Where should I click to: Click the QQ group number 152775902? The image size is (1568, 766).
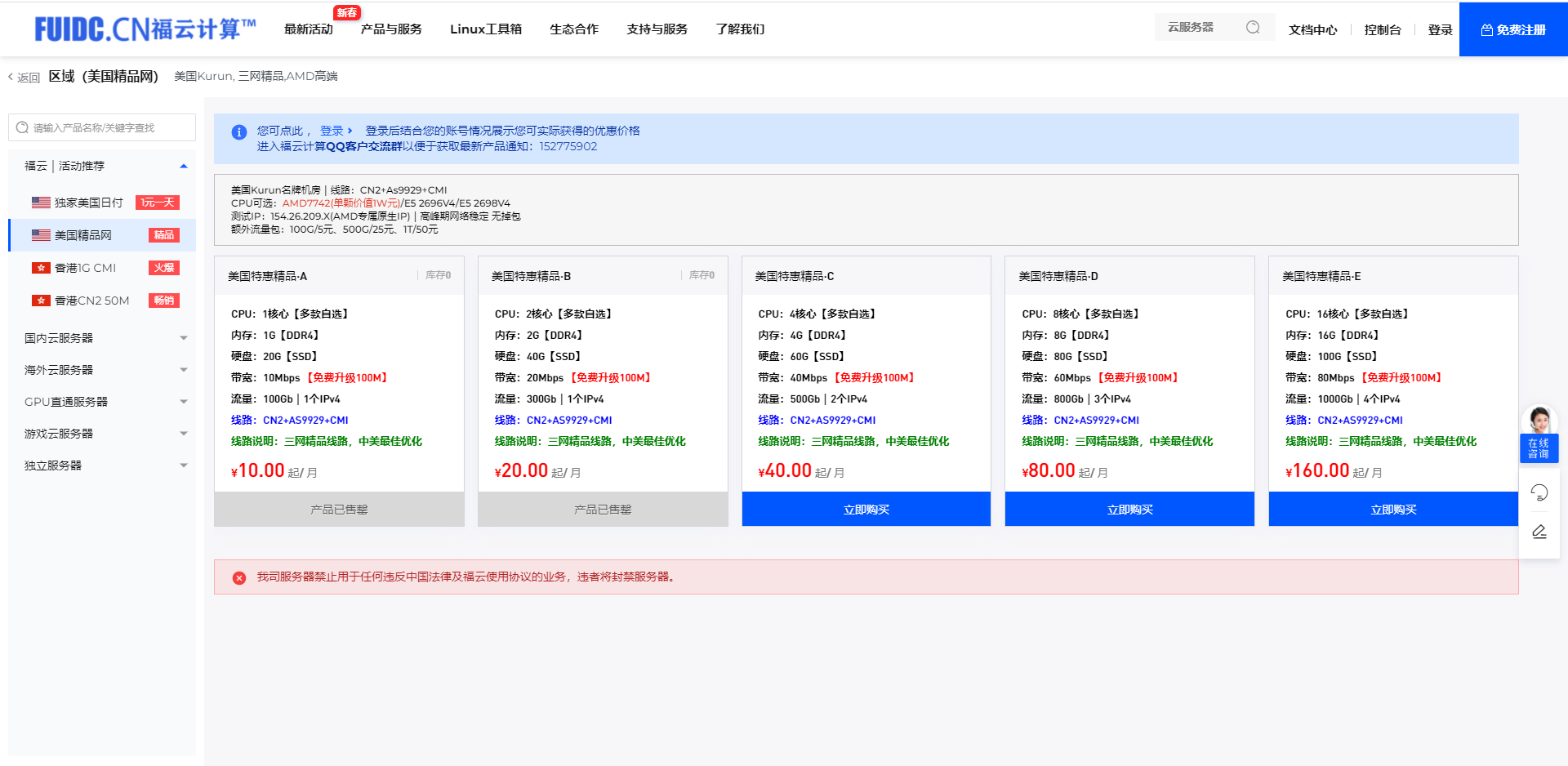(x=568, y=146)
